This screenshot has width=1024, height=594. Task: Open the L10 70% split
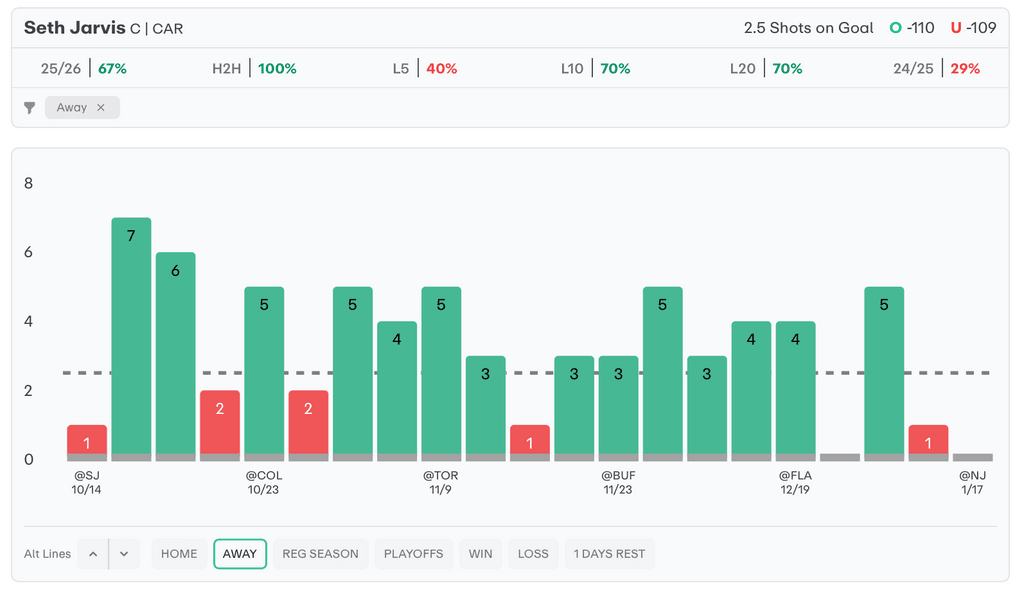595,69
